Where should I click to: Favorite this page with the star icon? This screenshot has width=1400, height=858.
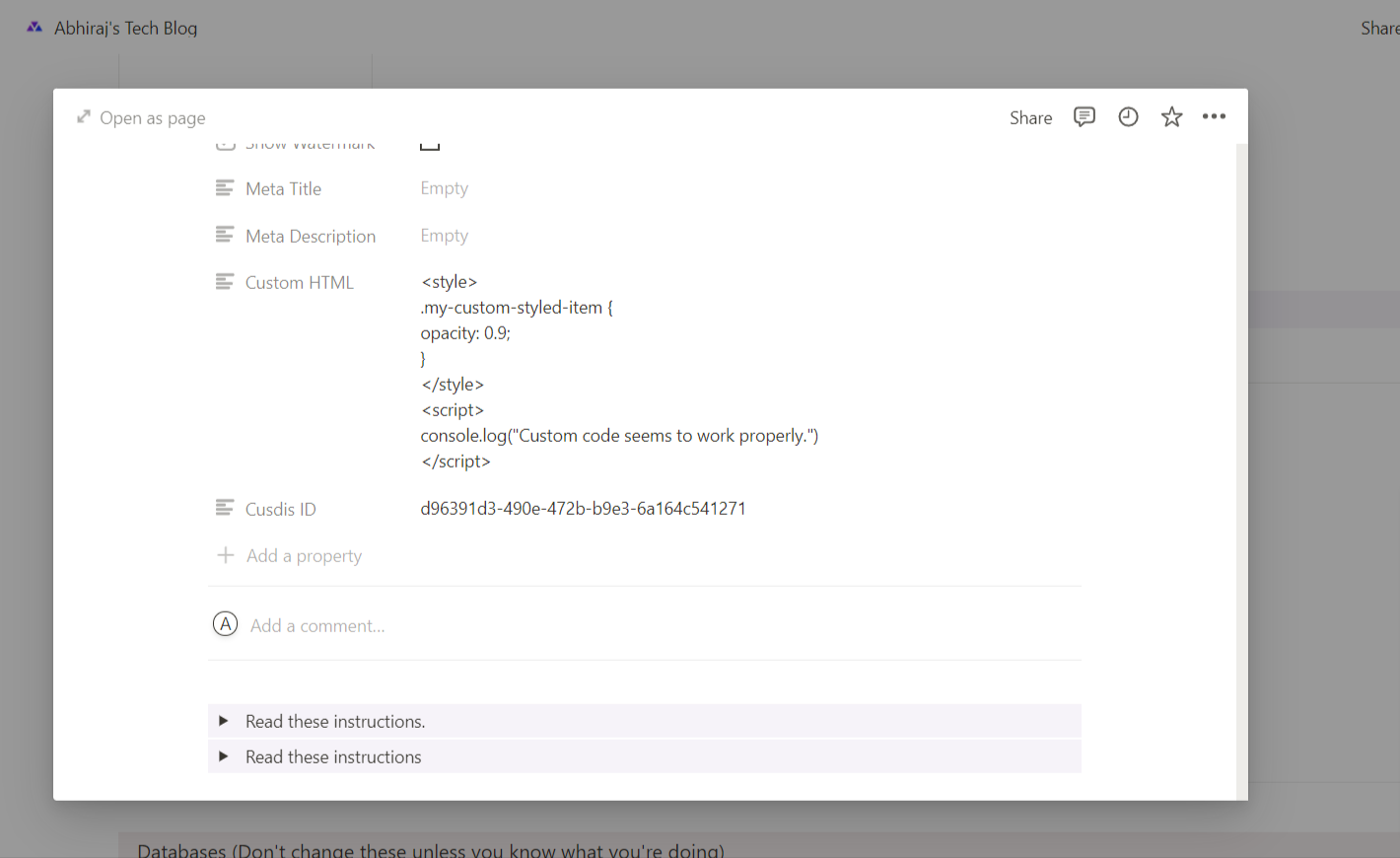coord(1171,117)
